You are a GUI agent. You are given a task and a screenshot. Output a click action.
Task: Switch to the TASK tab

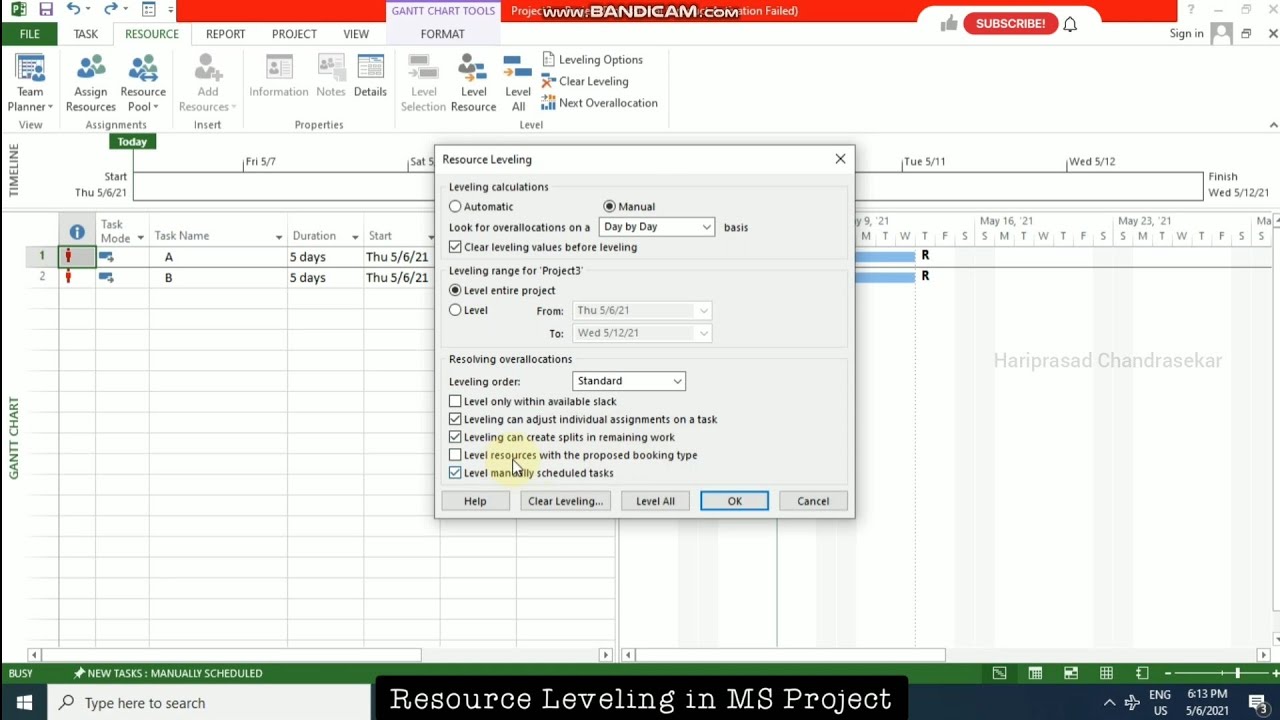[86, 34]
